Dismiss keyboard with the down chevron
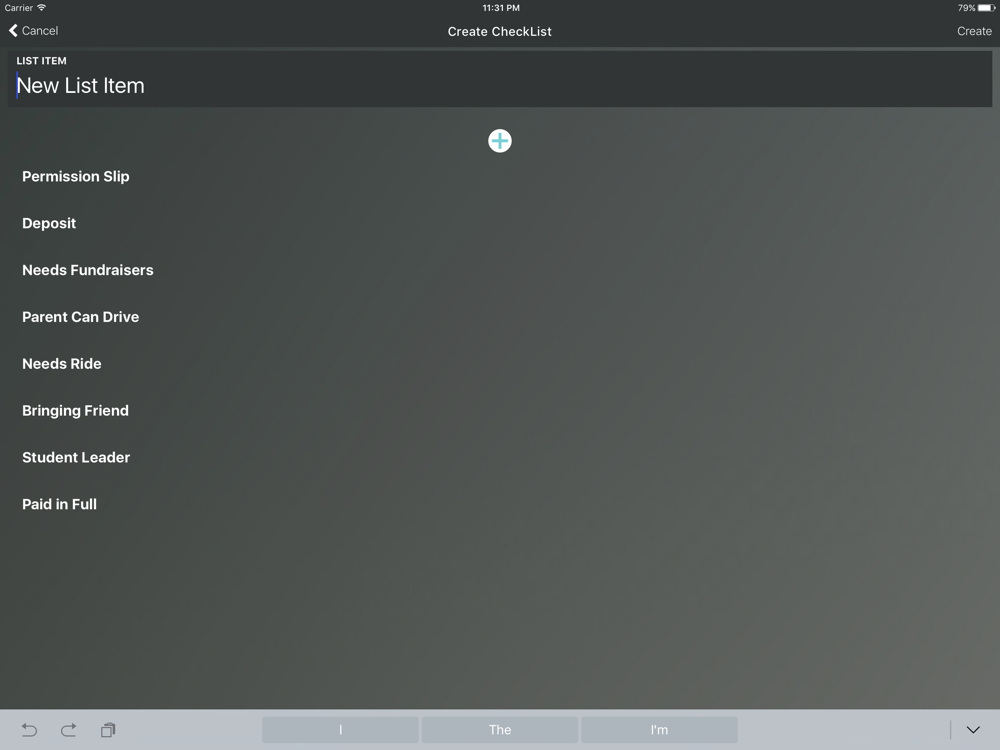1000x750 pixels. point(973,730)
